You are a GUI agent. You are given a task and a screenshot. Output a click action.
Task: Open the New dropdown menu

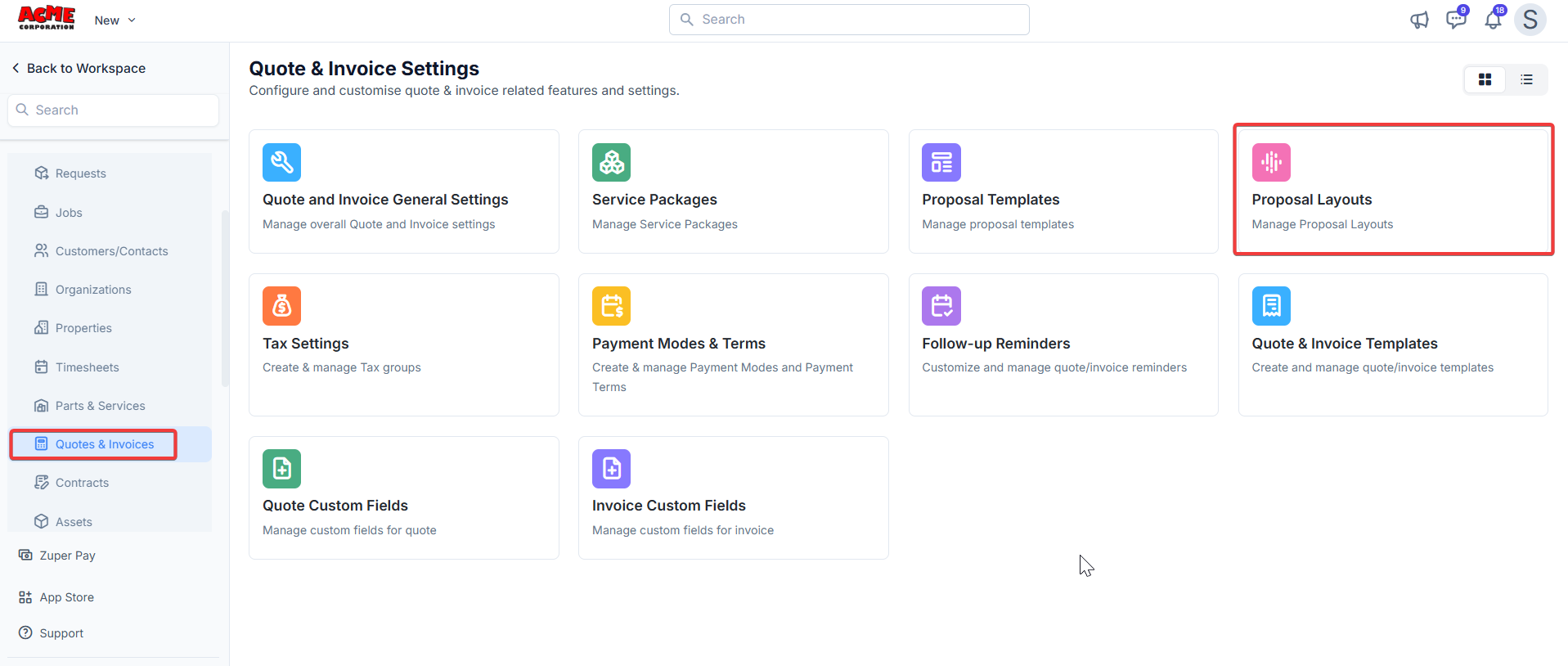115,20
